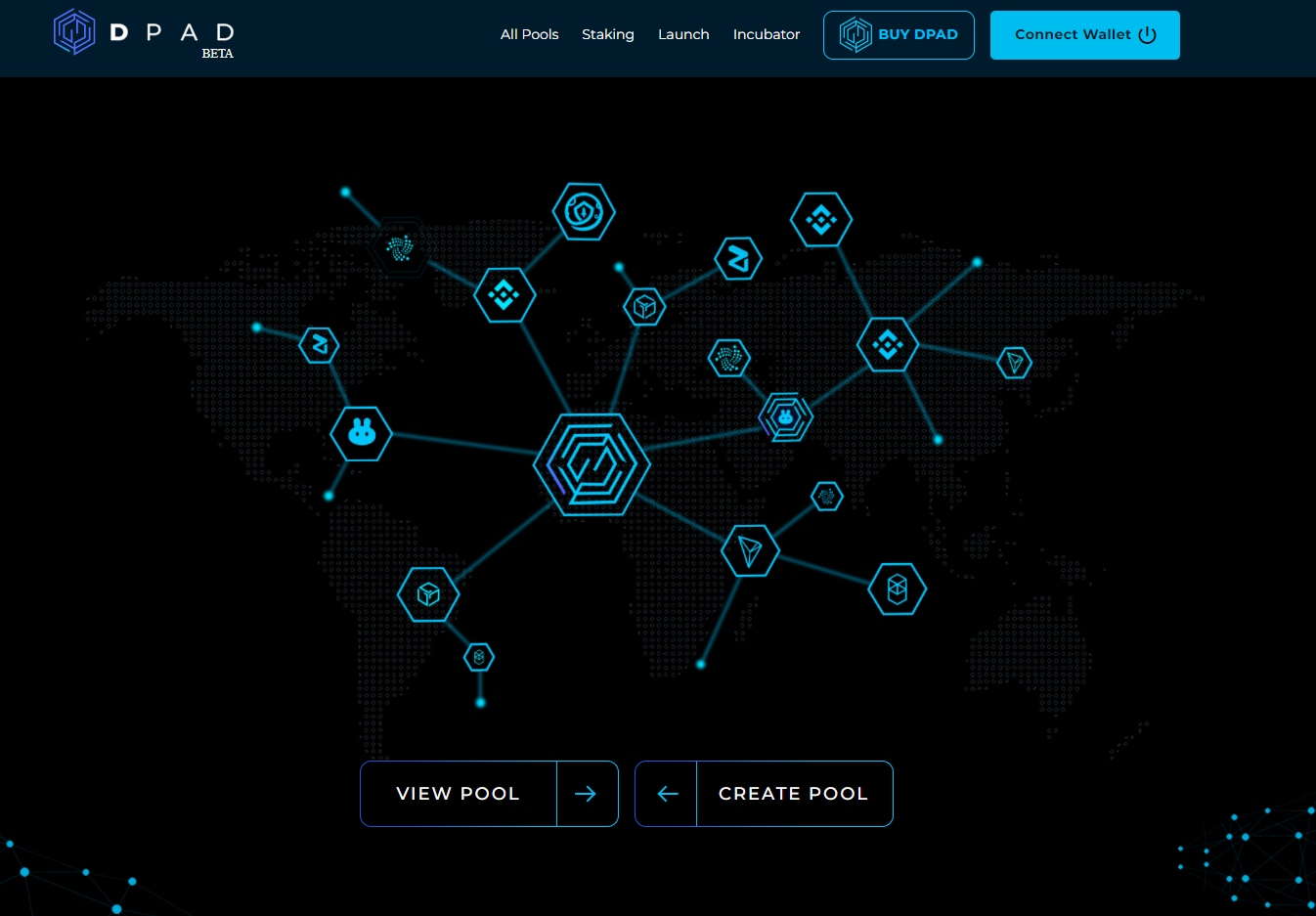Open the Launch menu item
The image size is (1316, 916).
click(x=683, y=34)
